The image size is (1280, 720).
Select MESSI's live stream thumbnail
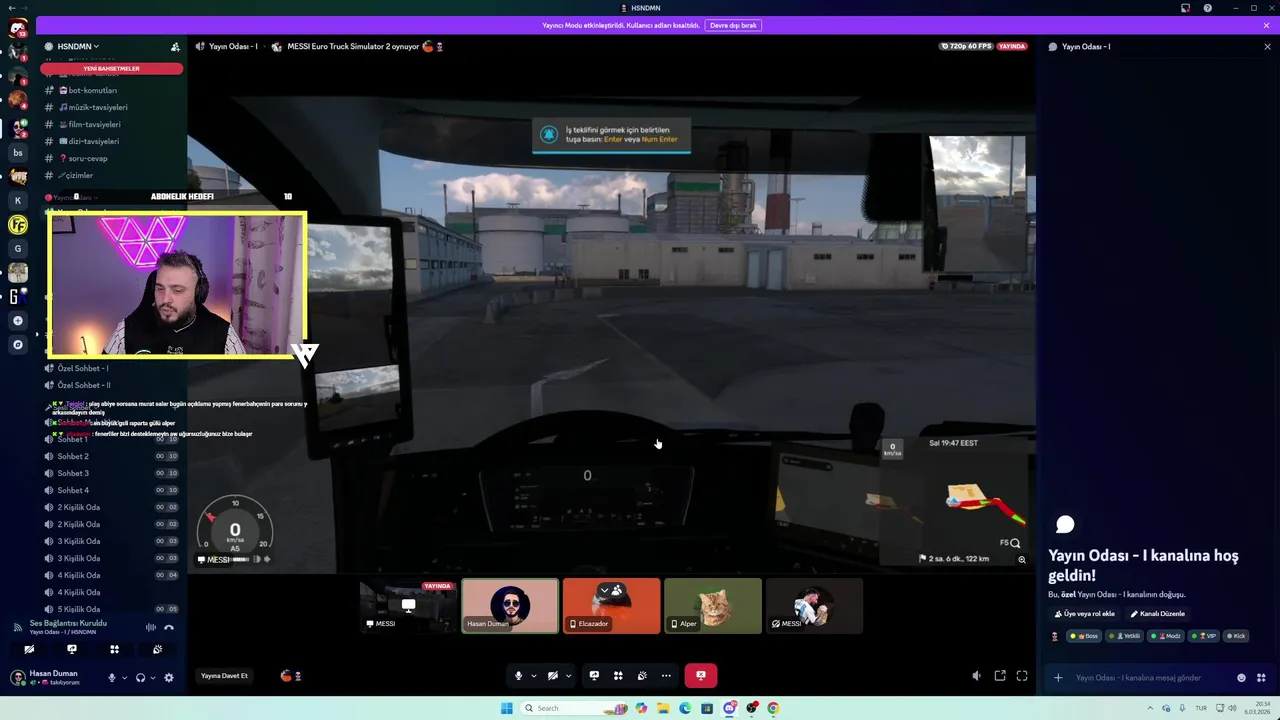pos(408,606)
